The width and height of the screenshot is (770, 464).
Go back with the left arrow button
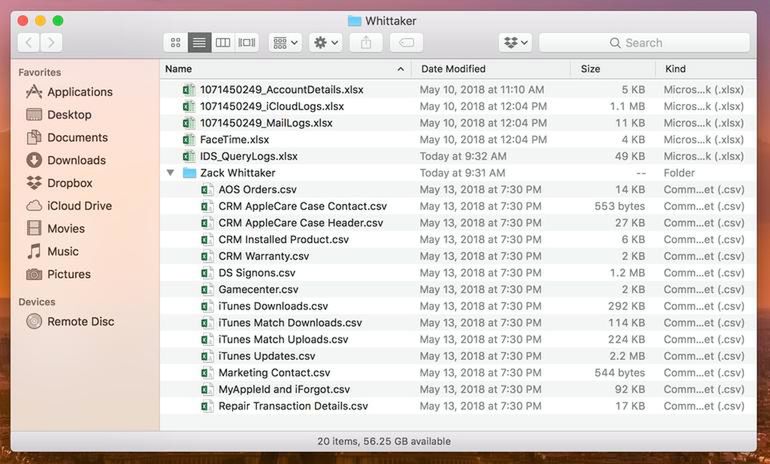click(x=28, y=43)
